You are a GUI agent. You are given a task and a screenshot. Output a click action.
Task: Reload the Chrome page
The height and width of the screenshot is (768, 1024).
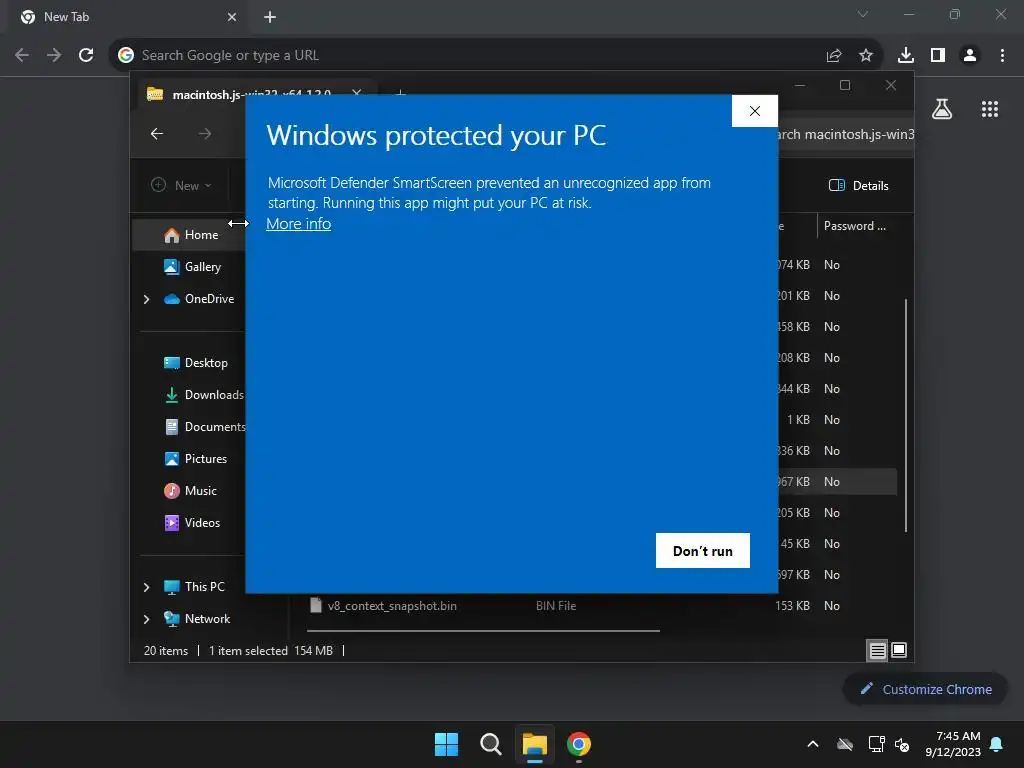click(86, 55)
